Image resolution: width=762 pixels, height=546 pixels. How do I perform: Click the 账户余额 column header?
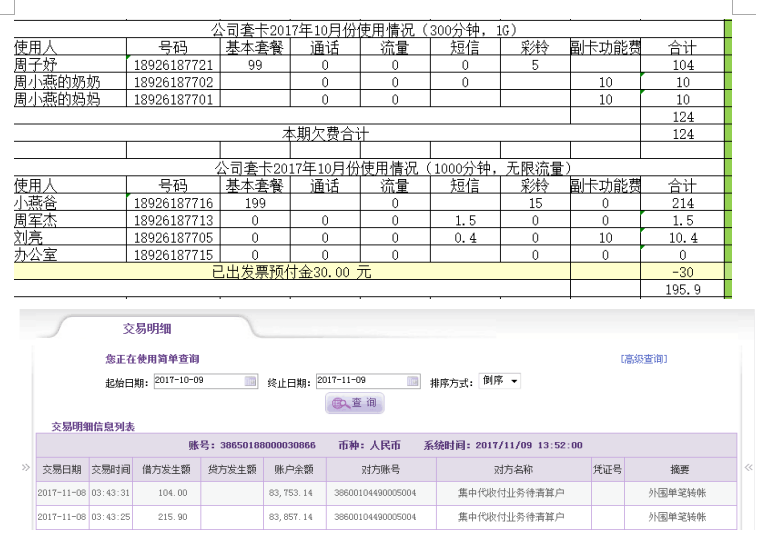pos(295,469)
